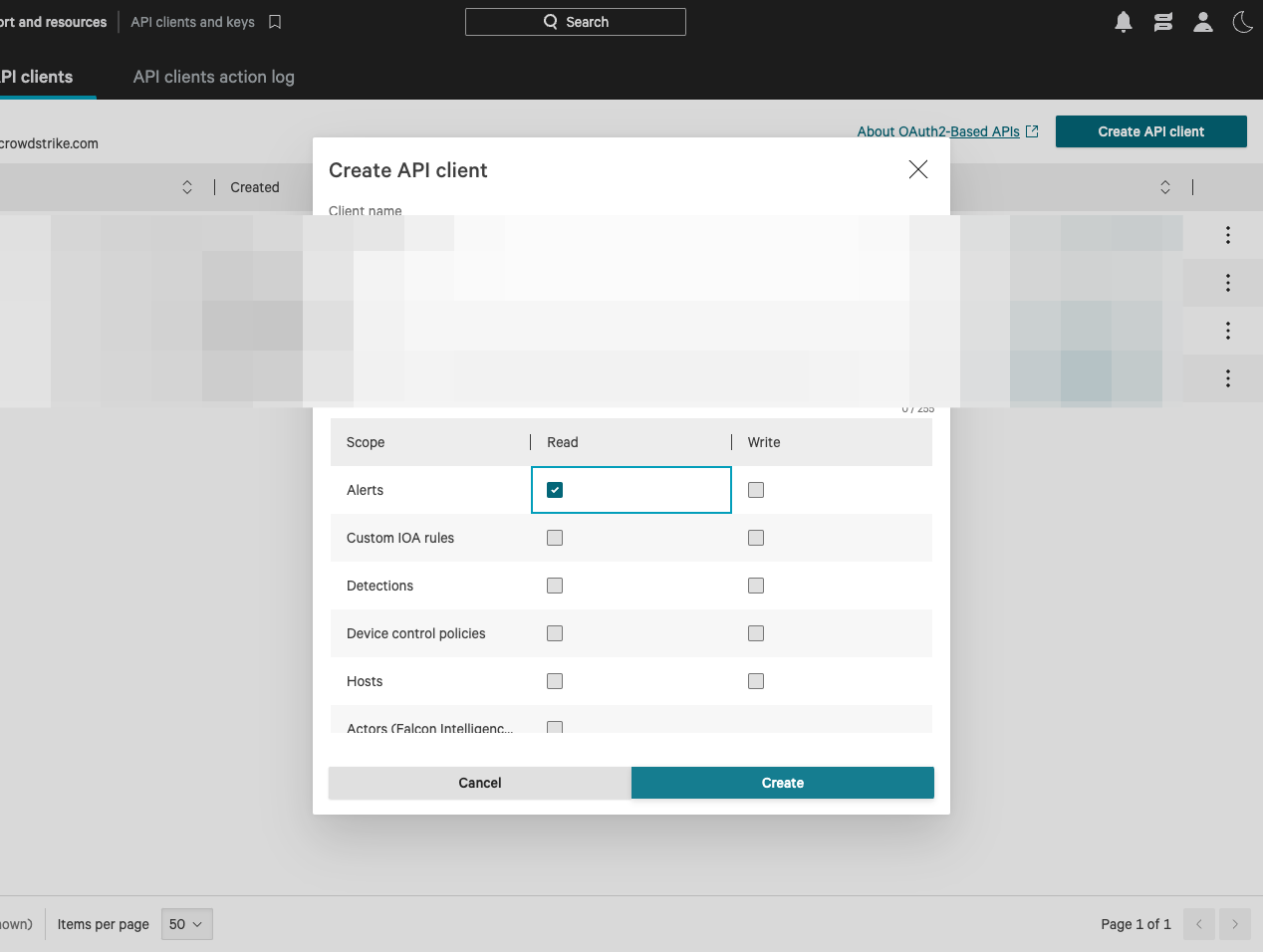The image size is (1263, 952).
Task: Sort using arrows left of Created column
Action: coord(187,187)
